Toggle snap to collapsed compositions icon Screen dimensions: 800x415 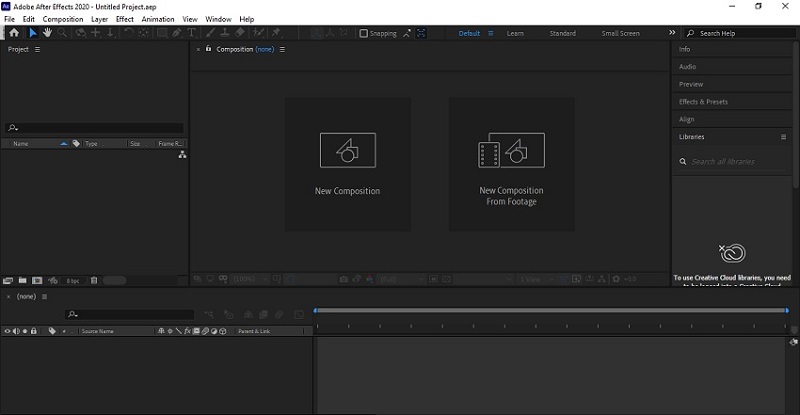point(421,33)
